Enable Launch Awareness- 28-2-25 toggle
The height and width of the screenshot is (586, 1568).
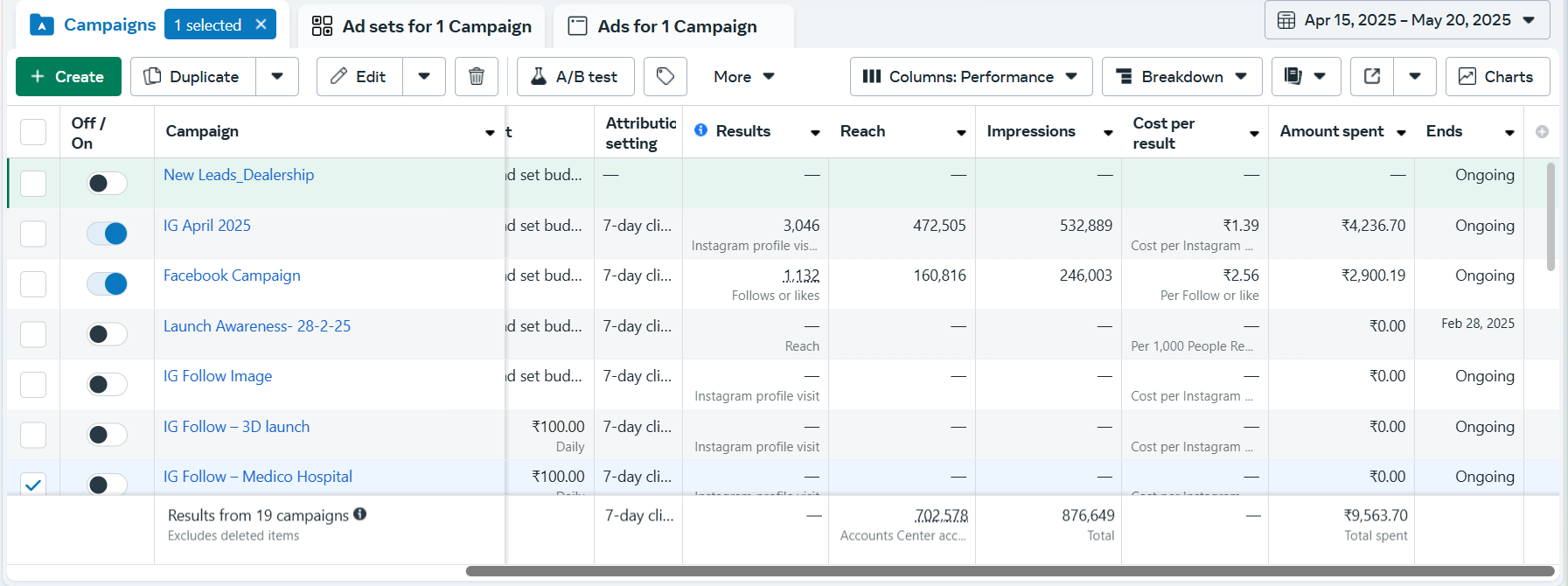(x=108, y=334)
